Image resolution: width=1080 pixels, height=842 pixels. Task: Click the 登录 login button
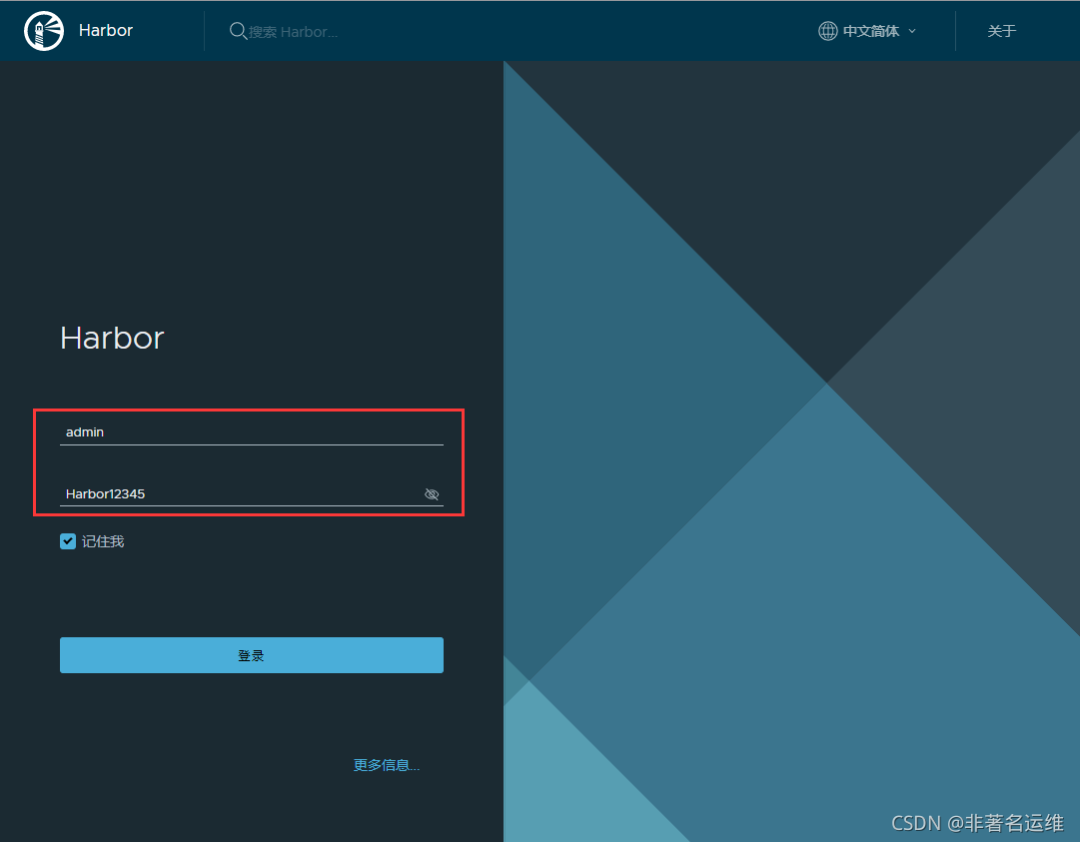click(x=251, y=655)
